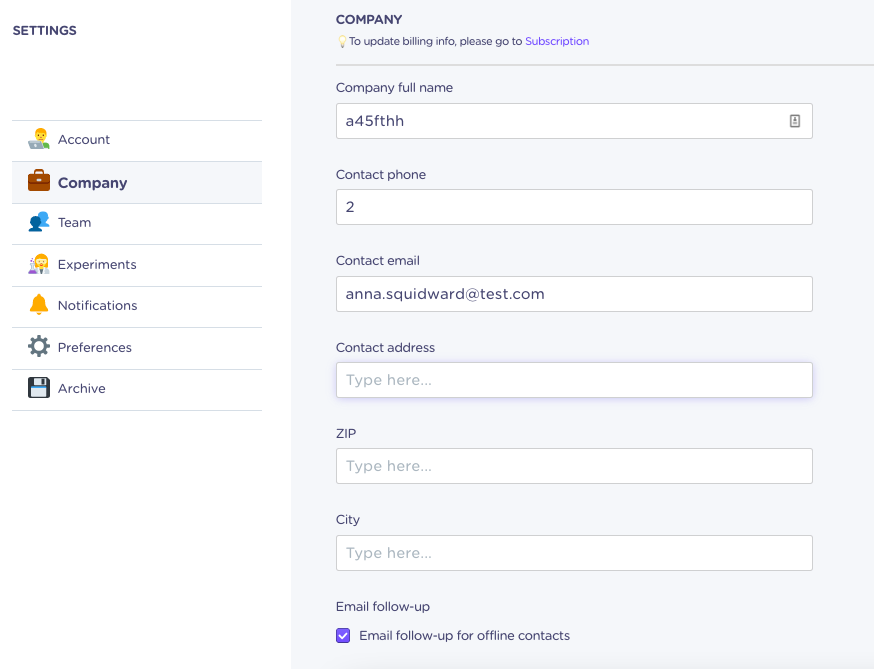Select the Contact email input
Viewport: 874px width, 669px height.
tap(574, 294)
